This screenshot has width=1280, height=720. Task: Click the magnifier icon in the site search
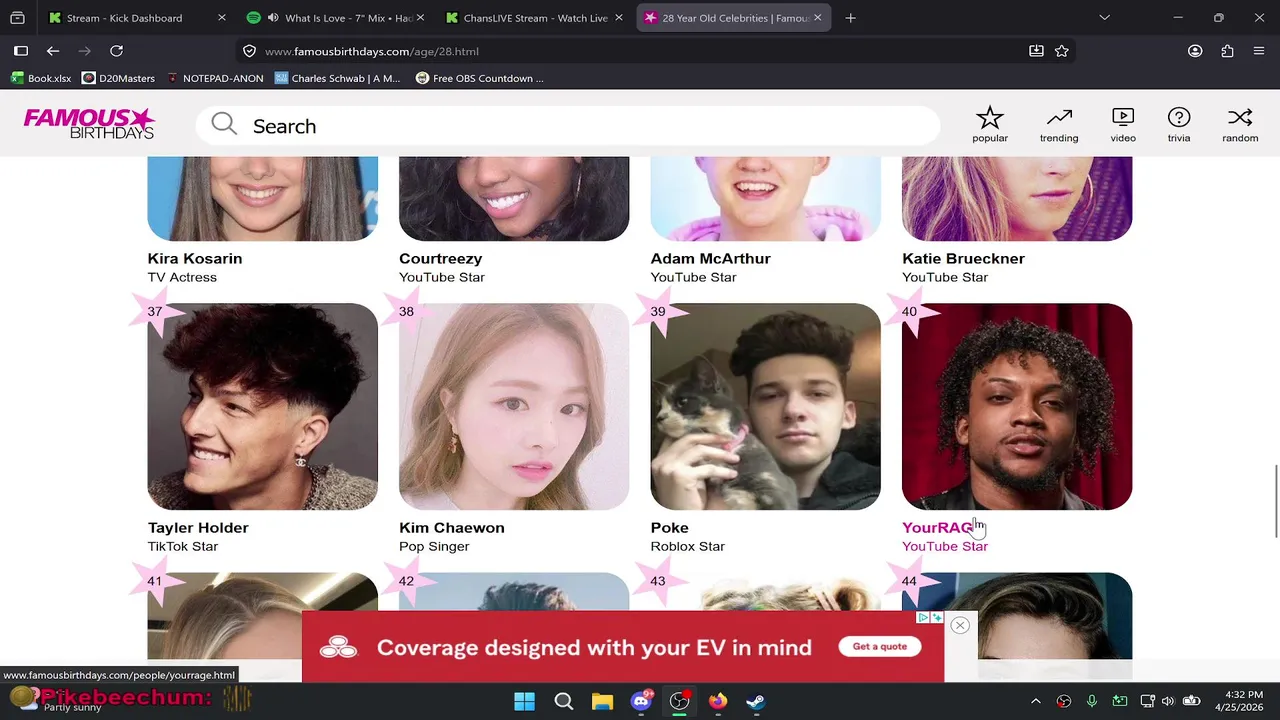(224, 125)
